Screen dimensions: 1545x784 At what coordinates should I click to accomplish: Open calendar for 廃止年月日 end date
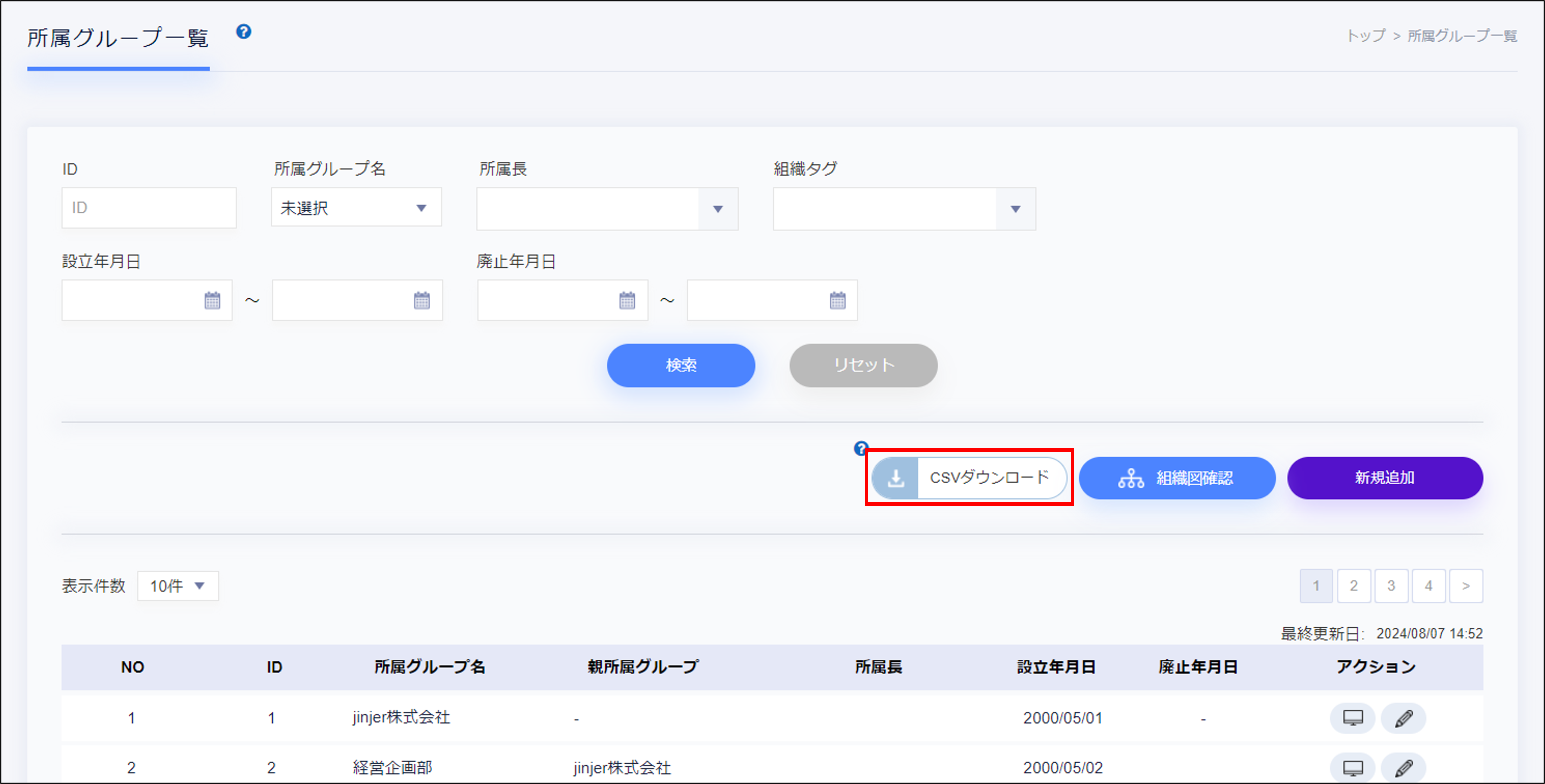coord(837,300)
